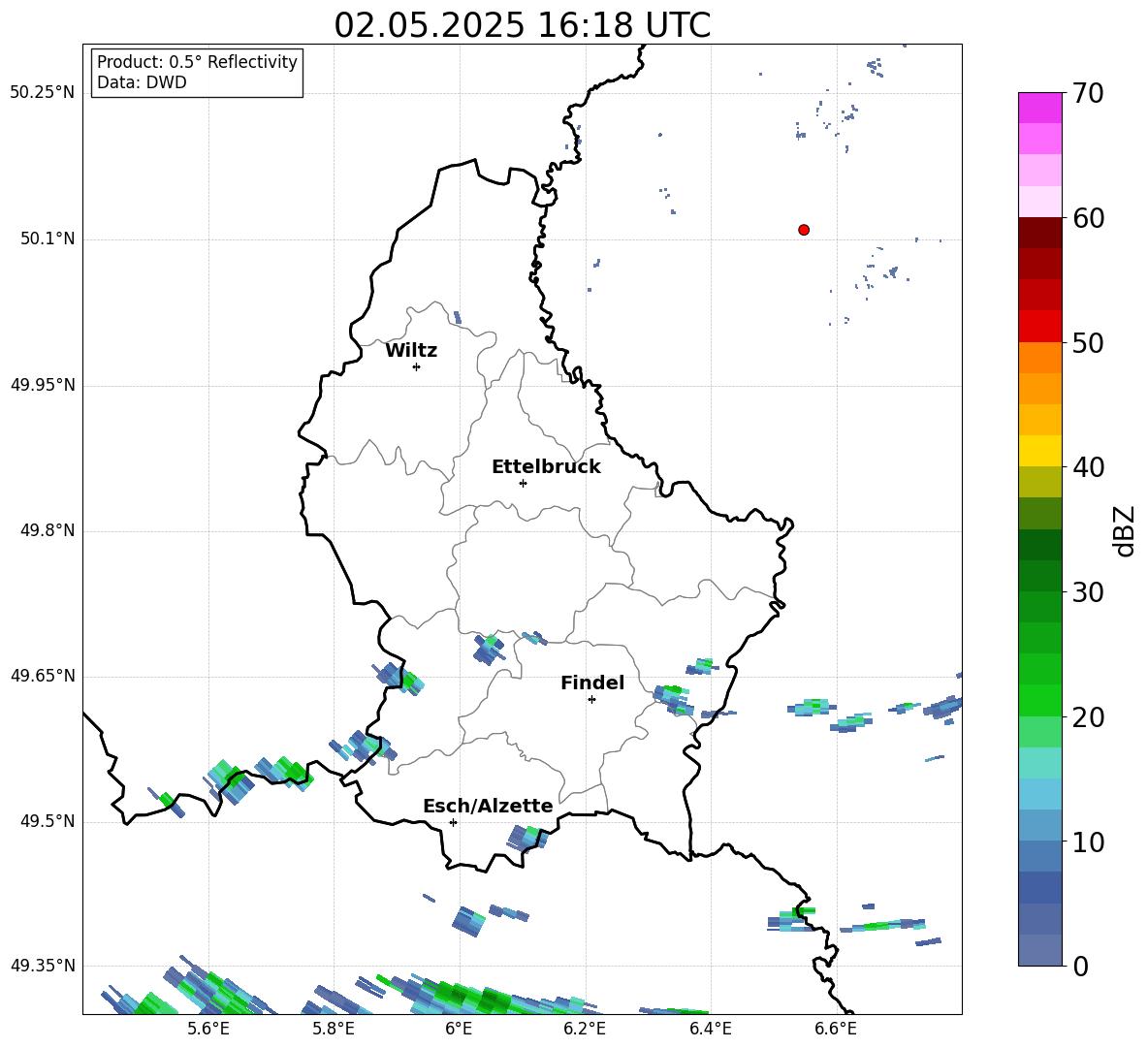Click the light blue colorbar segment below 15
Image resolution: width=1148 pixels, height=1048 pixels.
(x=1039, y=793)
